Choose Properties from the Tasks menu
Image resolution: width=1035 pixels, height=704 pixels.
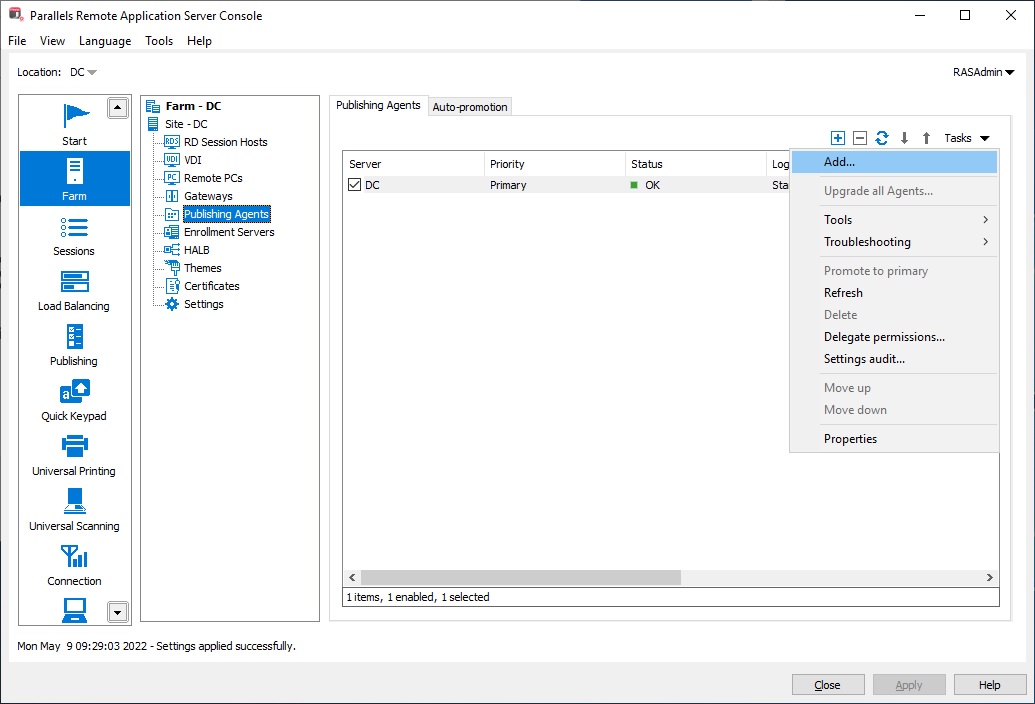pos(894,439)
